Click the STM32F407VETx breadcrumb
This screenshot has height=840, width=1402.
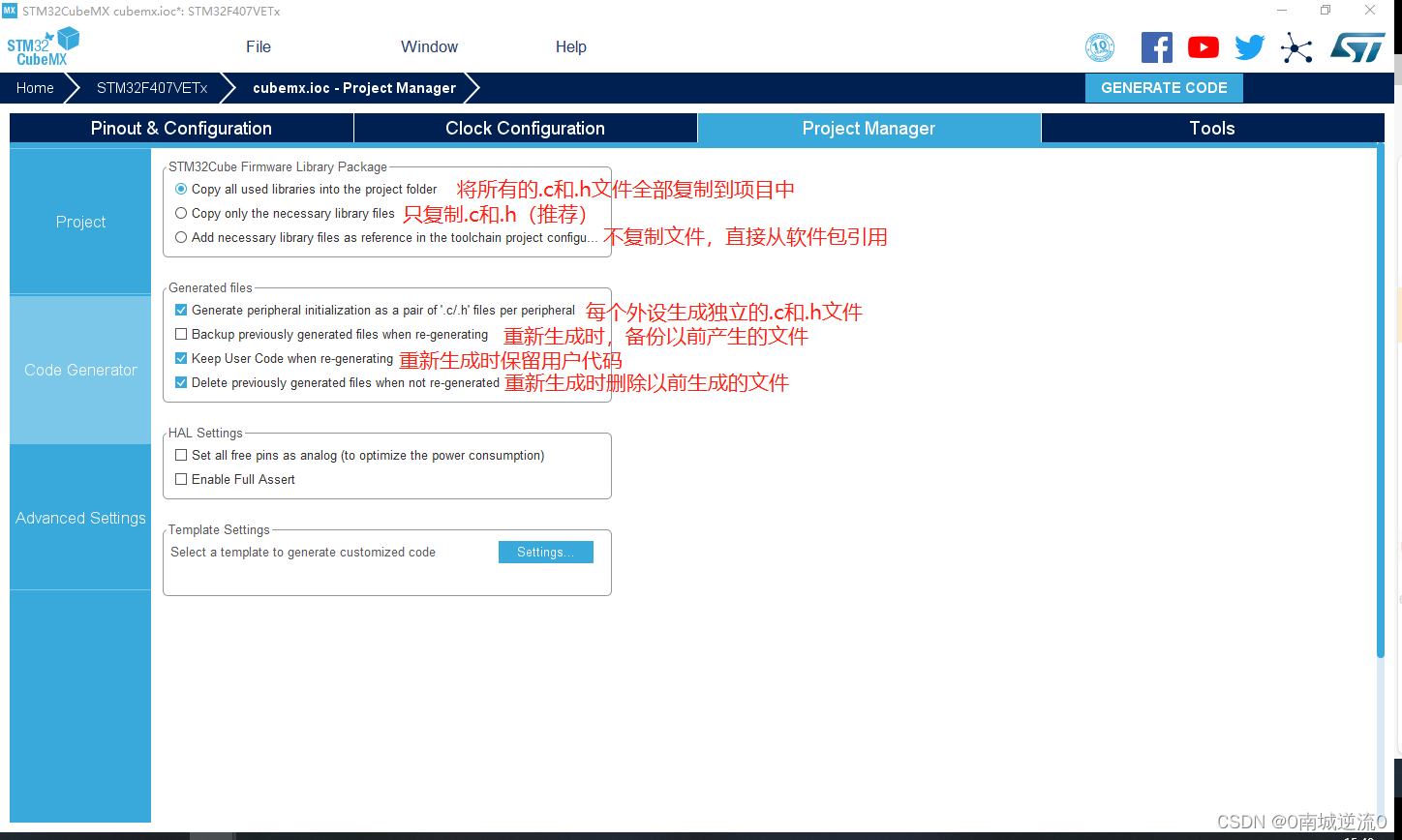click(x=152, y=87)
